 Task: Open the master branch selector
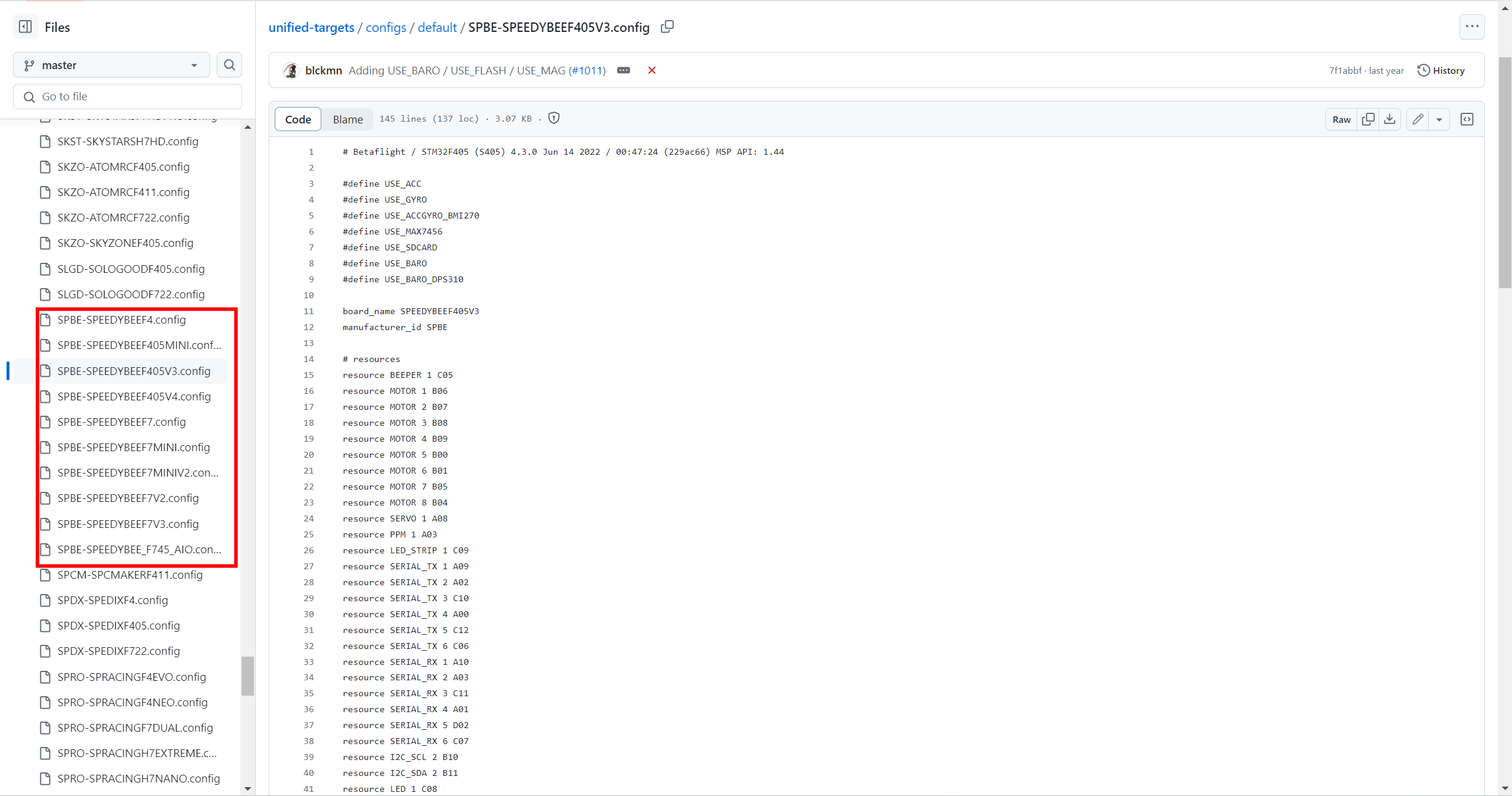(112, 65)
